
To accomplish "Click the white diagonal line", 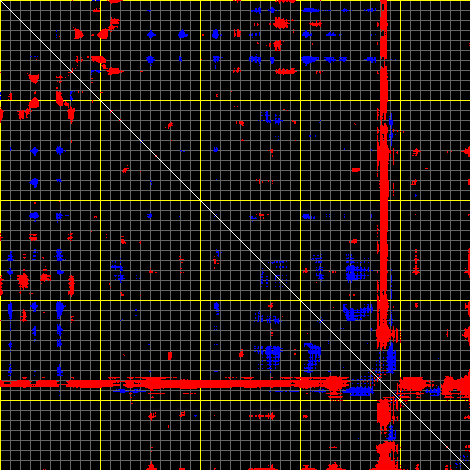I will point(235,235).
